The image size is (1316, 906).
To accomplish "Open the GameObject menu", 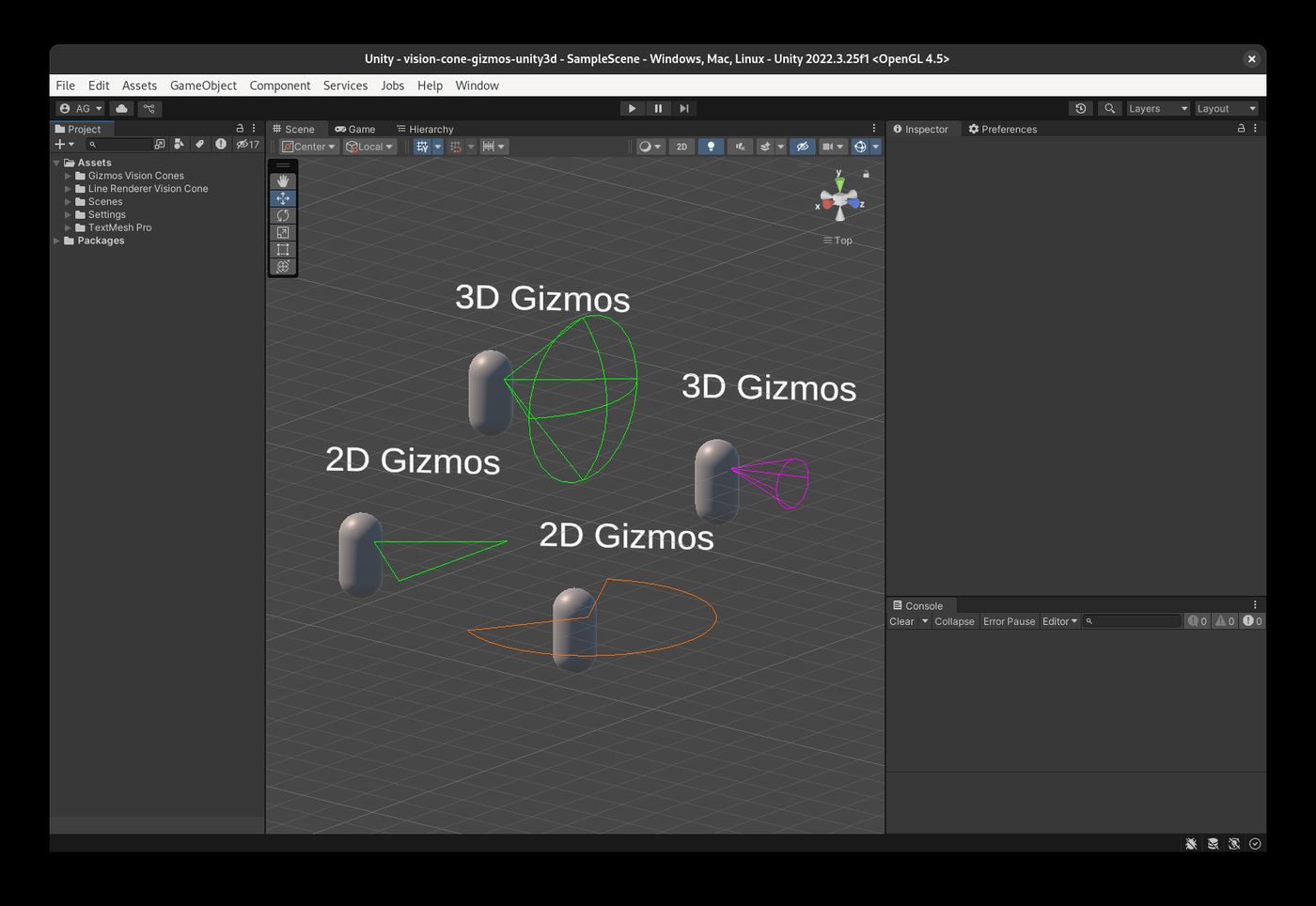I will (x=203, y=86).
